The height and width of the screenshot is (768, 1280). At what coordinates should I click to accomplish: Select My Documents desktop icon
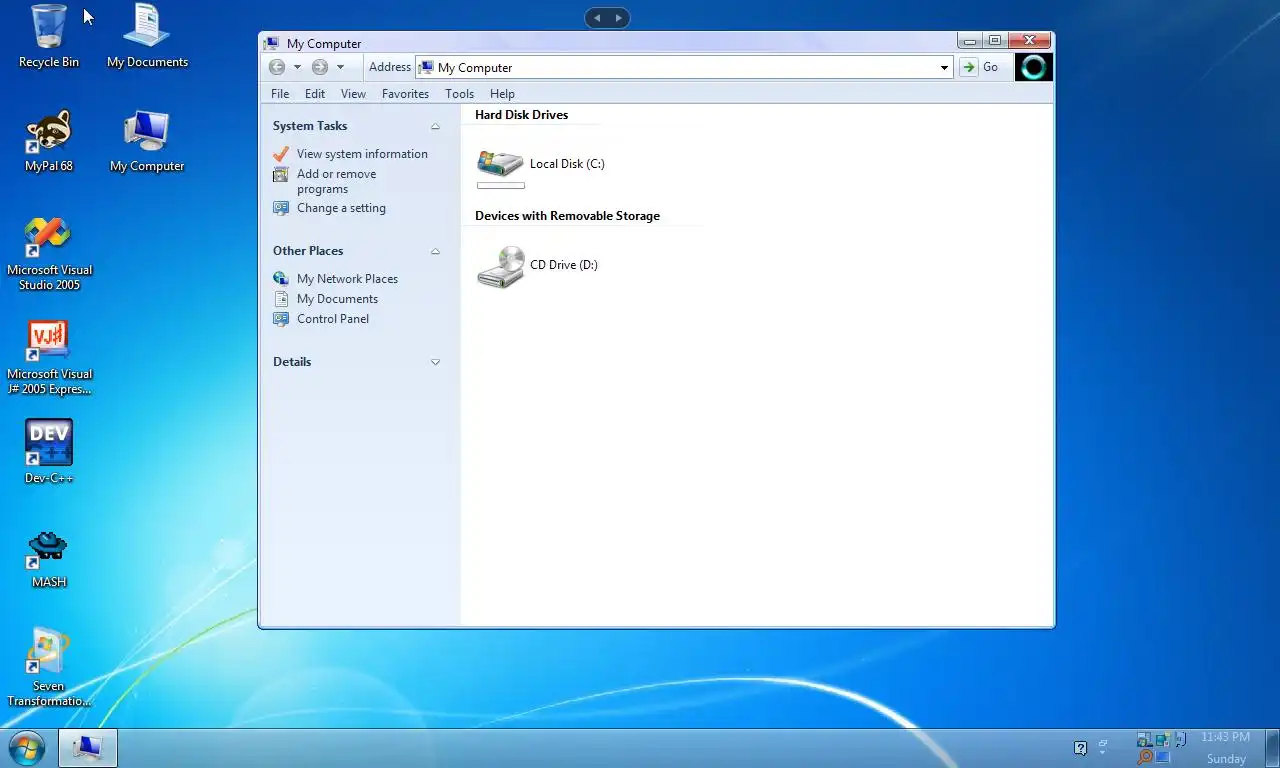point(147,36)
